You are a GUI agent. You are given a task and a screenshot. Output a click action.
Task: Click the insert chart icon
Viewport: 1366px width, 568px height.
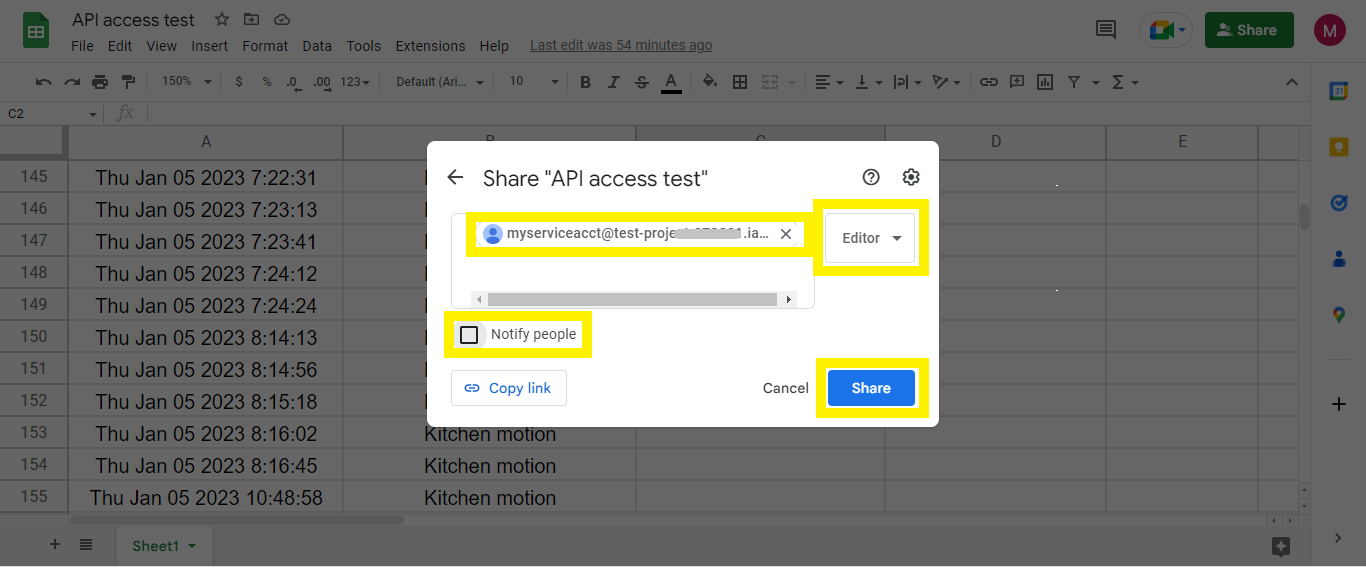pos(1045,82)
